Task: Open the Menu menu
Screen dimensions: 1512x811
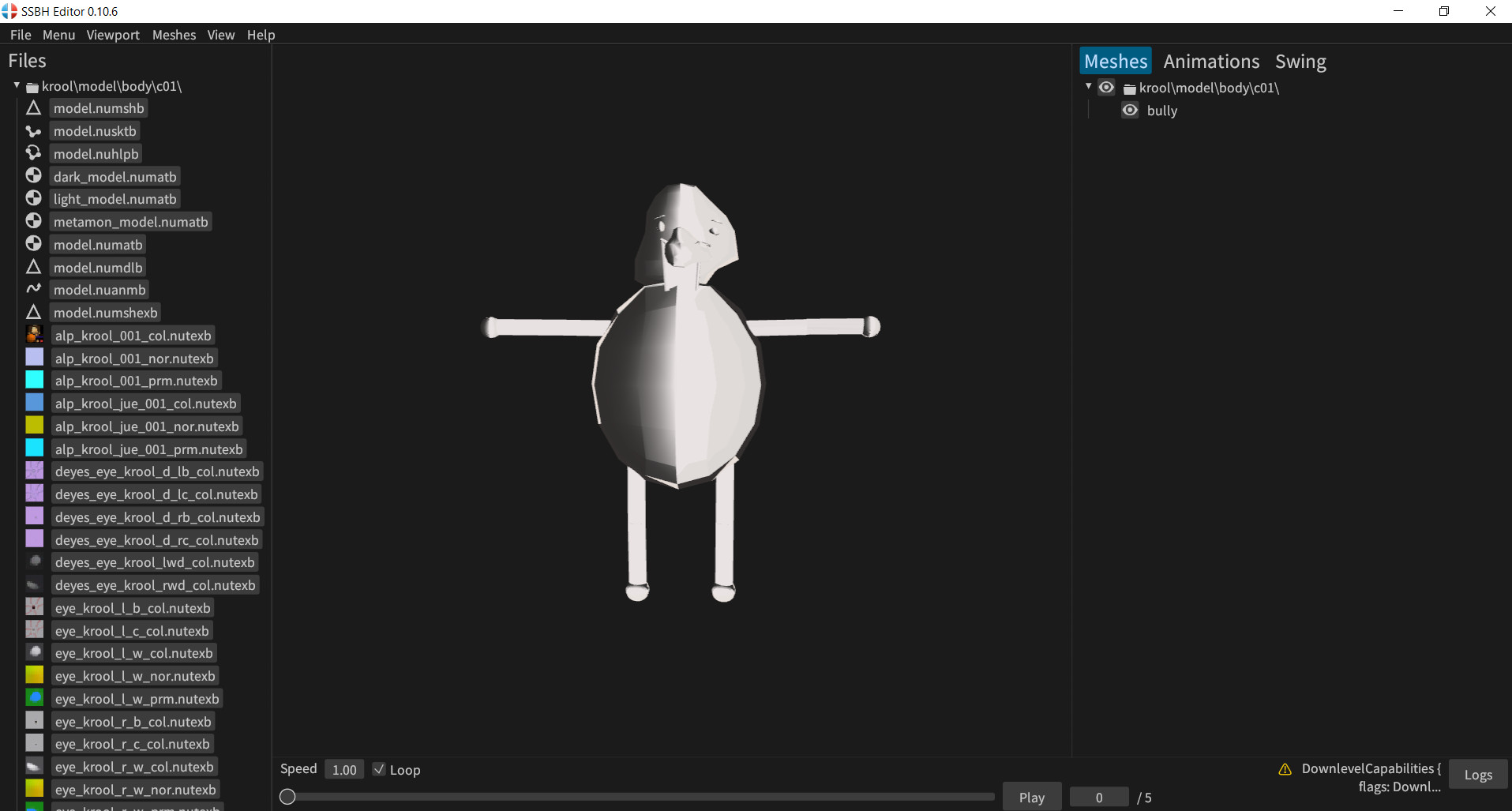Action: click(59, 35)
